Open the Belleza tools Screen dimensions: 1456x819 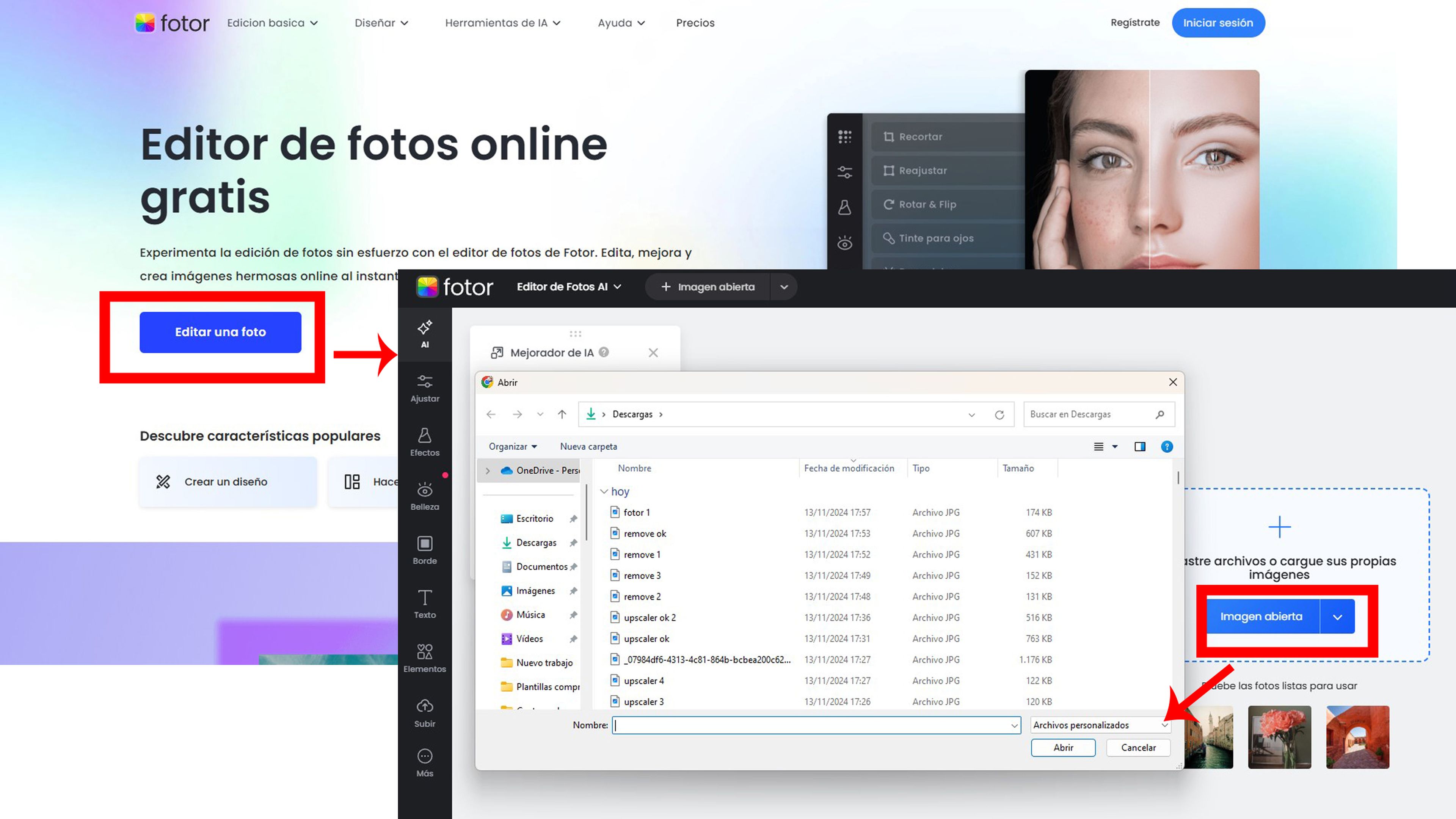[425, 496]
